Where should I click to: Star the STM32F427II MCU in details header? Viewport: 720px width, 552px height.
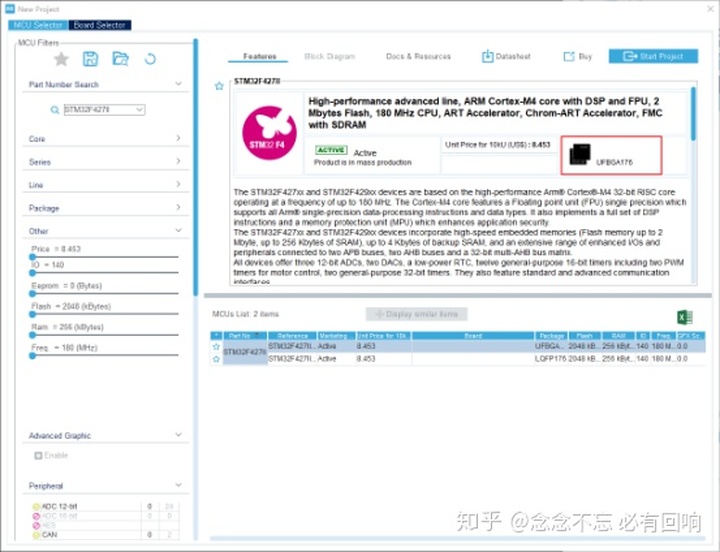point(219,86)
